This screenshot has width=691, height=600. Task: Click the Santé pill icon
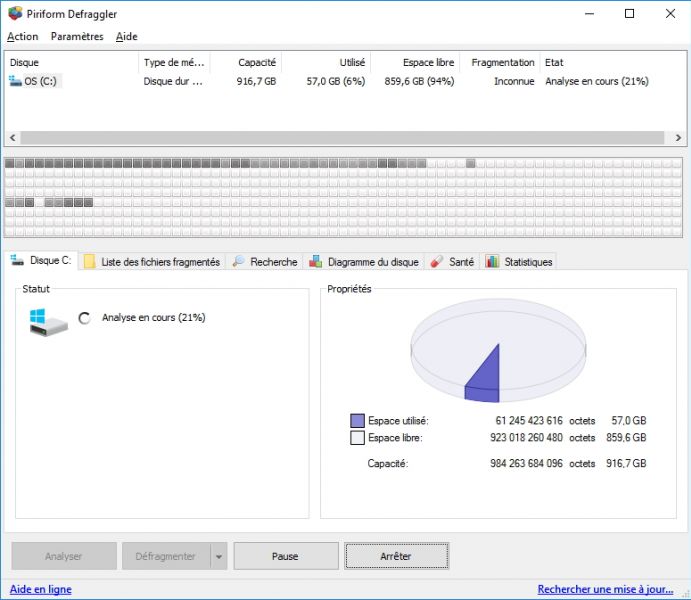[x=437, y=261]
